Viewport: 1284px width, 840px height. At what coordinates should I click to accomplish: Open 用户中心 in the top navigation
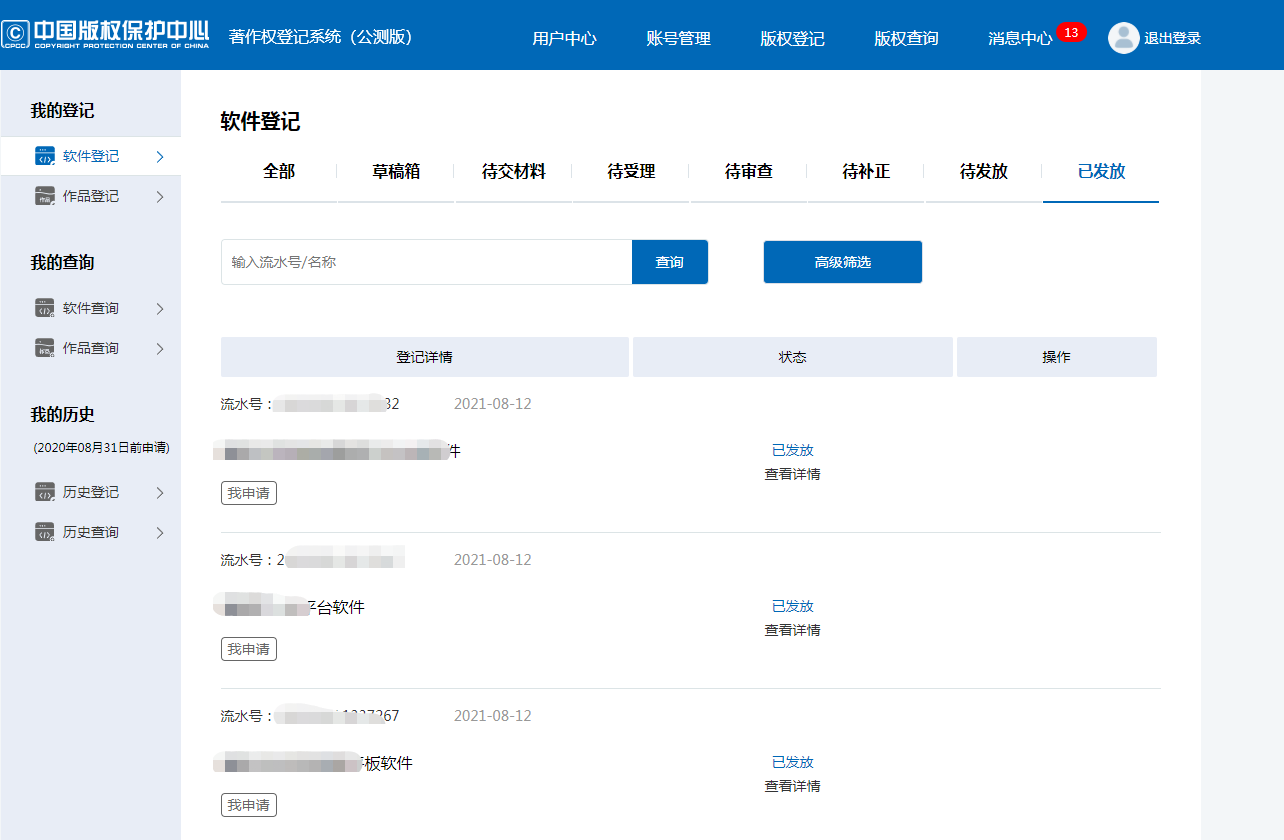coord(564,38)
